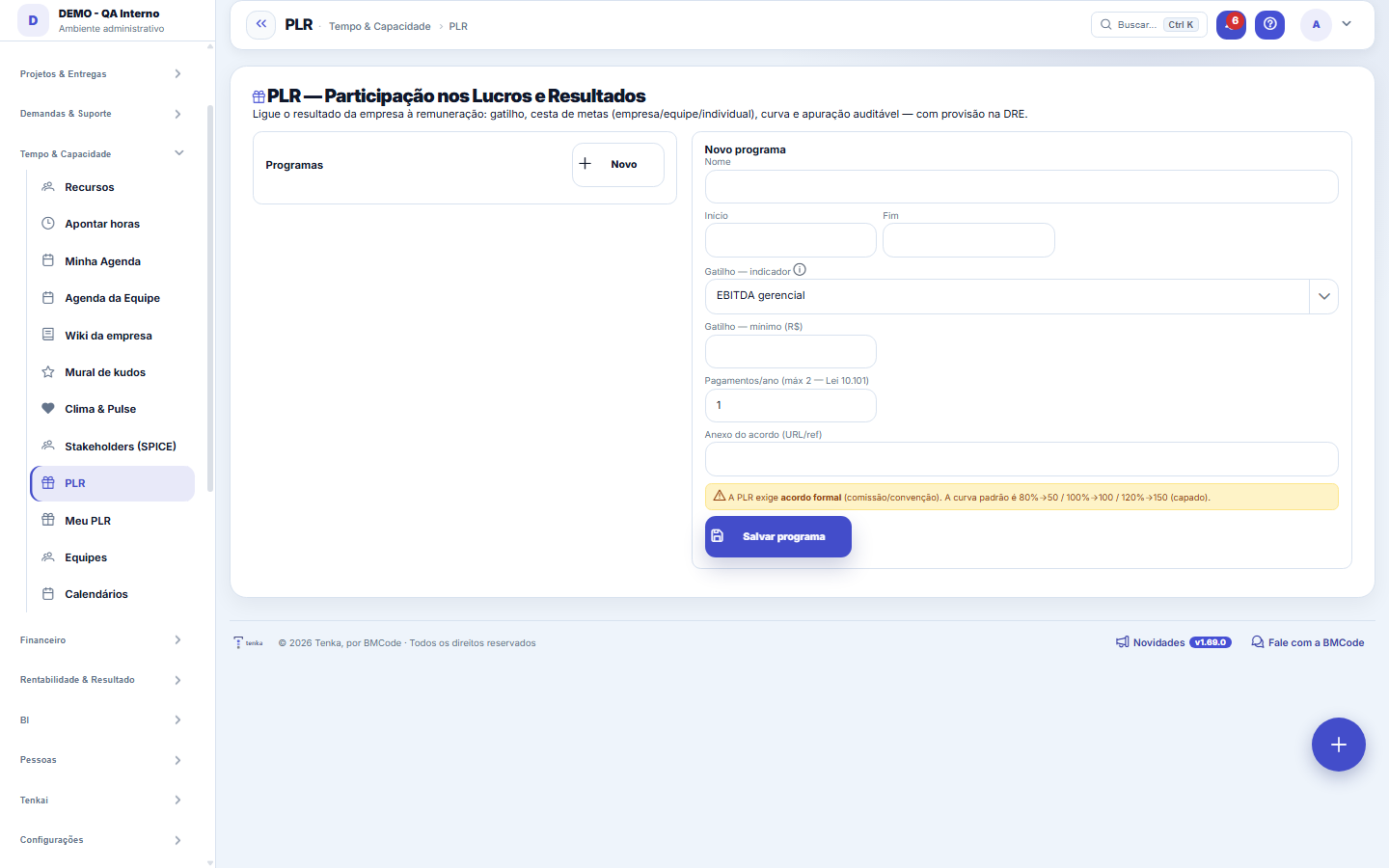Focus the Nome input field
Viewport: 1389px width, 868px height.
click(x=1021, y=187)
